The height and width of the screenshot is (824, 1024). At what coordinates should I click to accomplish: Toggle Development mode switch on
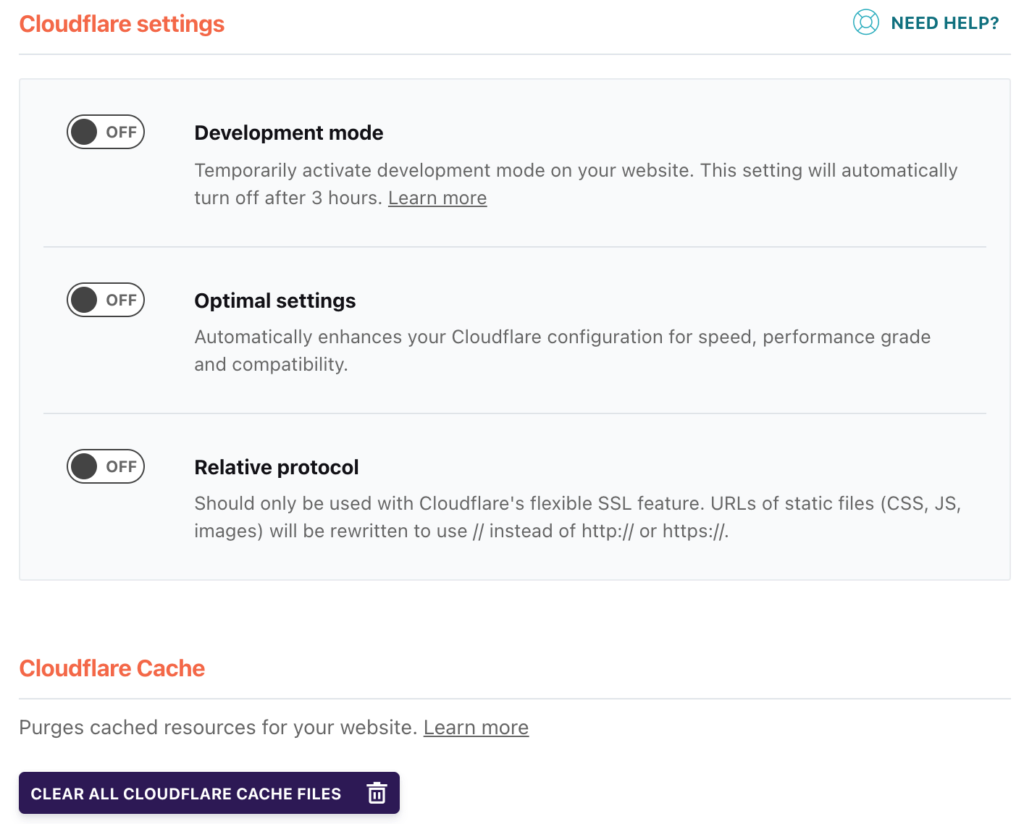click(105, 132)
